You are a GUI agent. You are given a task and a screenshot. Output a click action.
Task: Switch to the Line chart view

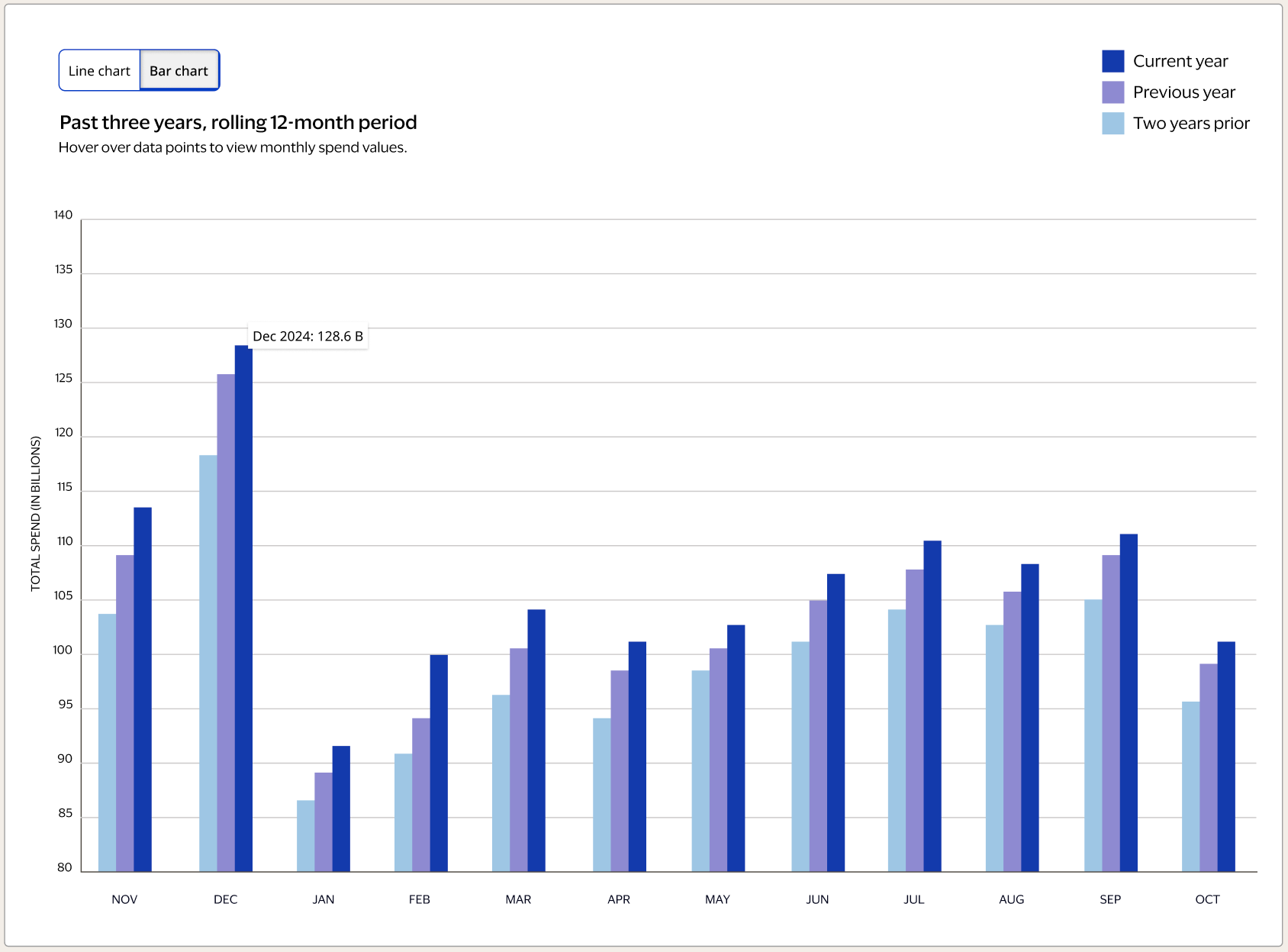pos(99,70)
